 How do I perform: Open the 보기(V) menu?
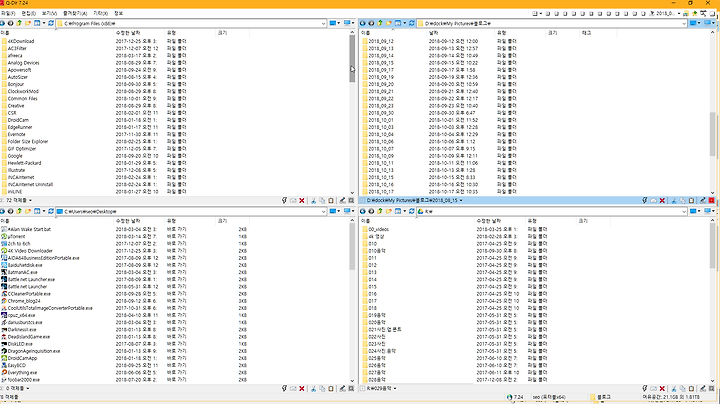[49, 14]
